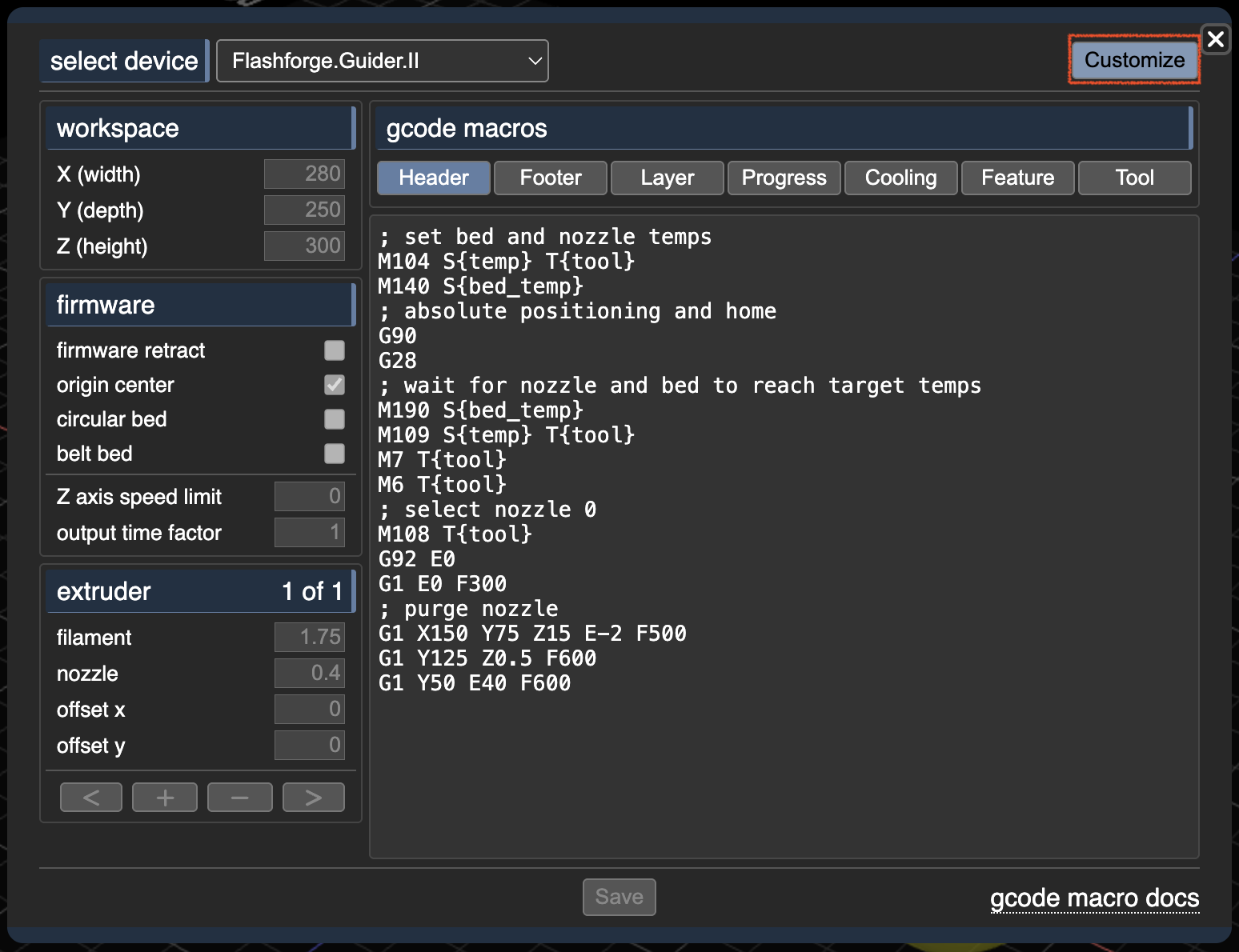Enable circular bed option
This screenshot has width=1239, height=952.
335,419
